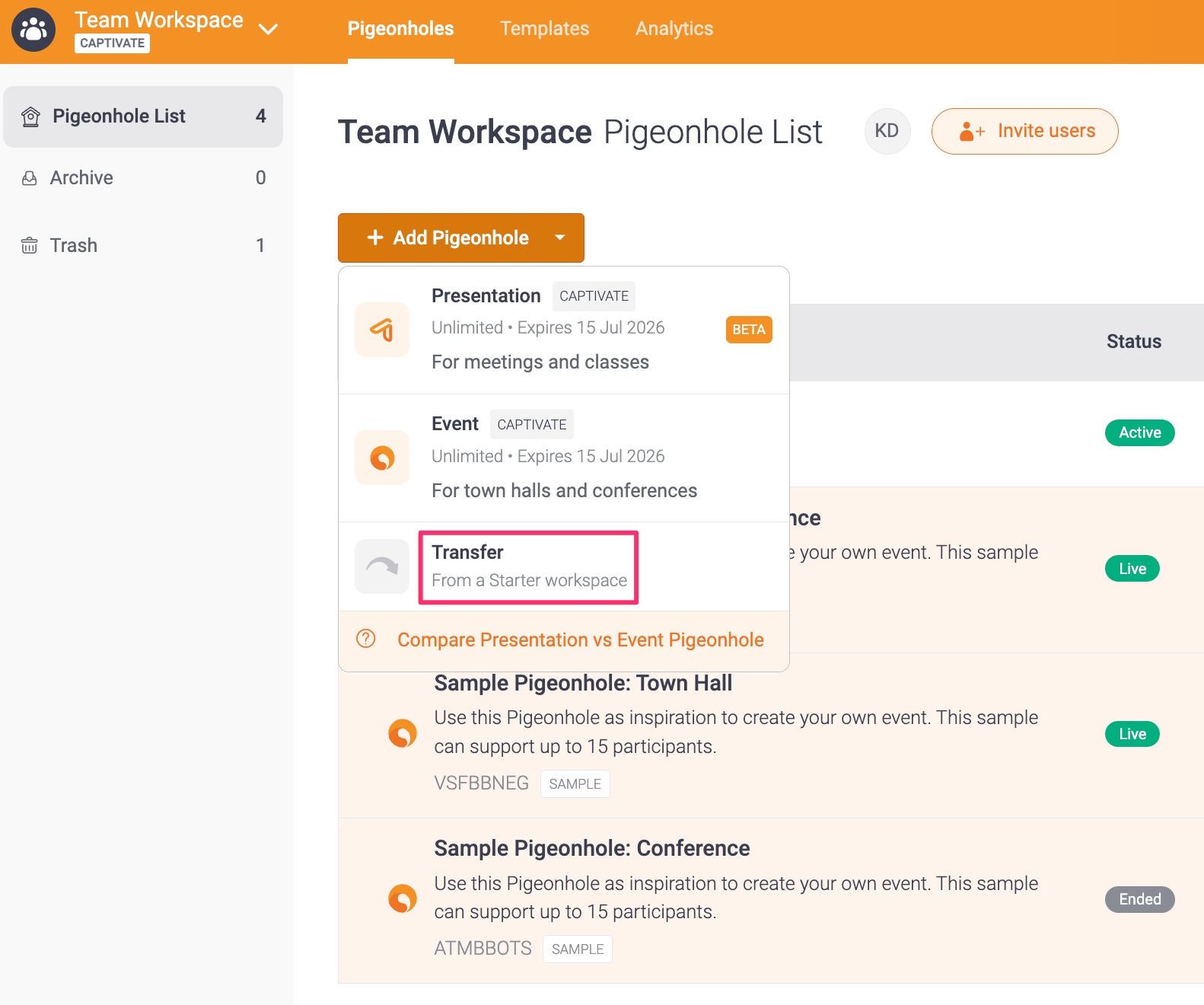The width and height of the screenshot is (1204, 1005).
Task: Open Sample Pigeonhole: Town Hall
Action: [x=583, y=684]
